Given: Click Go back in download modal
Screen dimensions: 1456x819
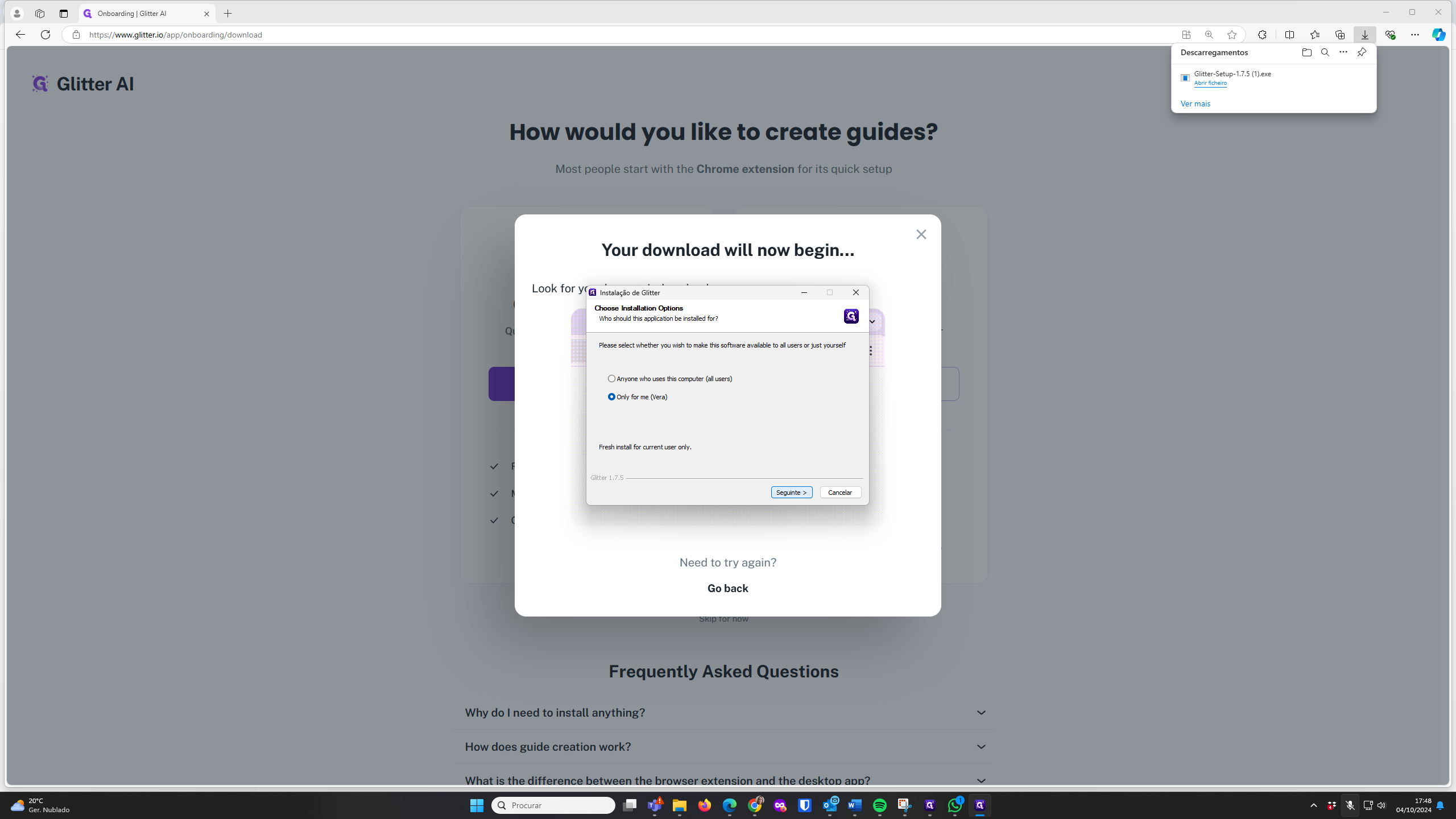Looking at the screenshot, I should point(727,589).
